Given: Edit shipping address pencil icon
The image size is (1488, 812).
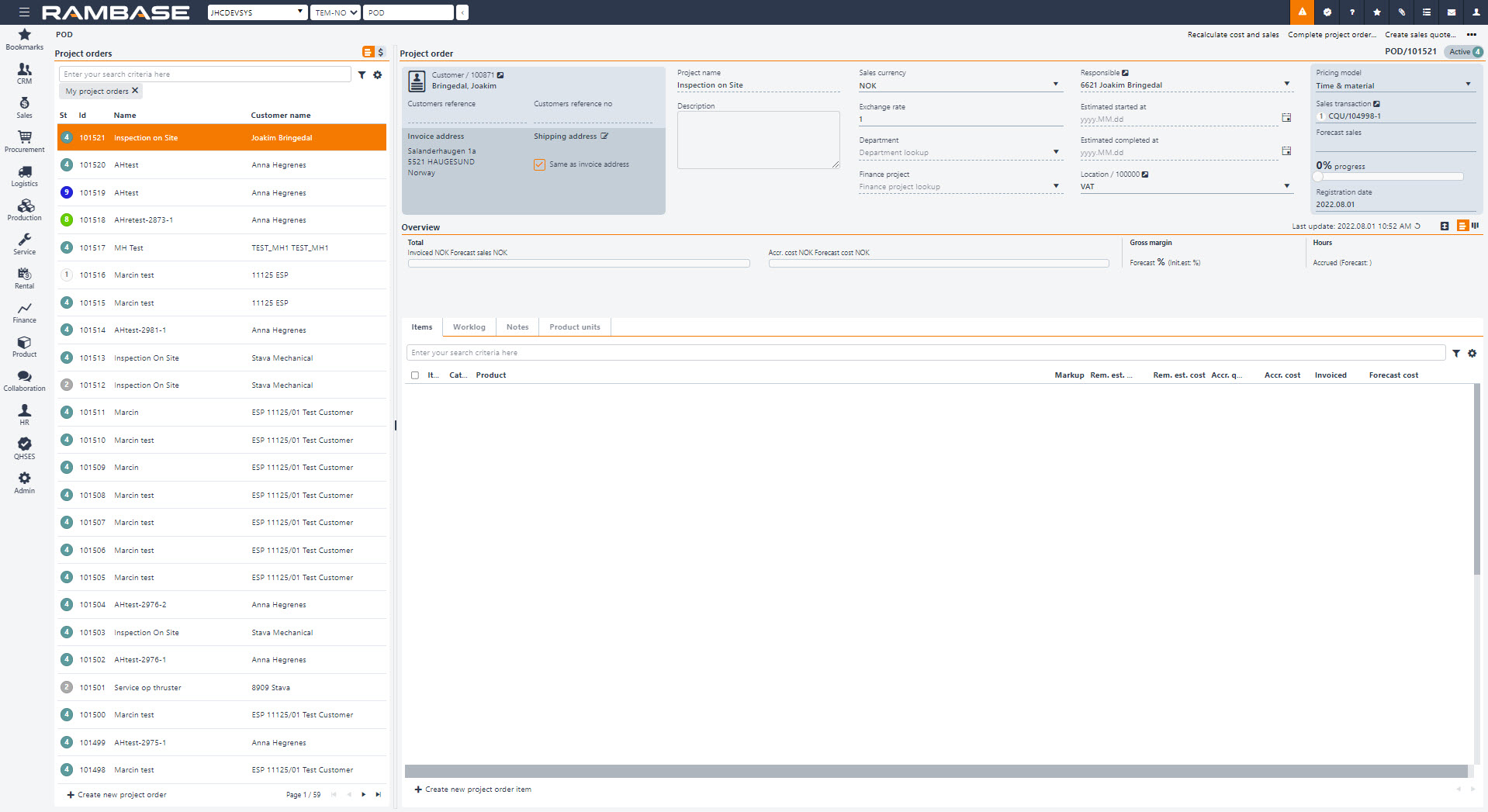Looking at the screenshot, I should (x=604, y=136).
